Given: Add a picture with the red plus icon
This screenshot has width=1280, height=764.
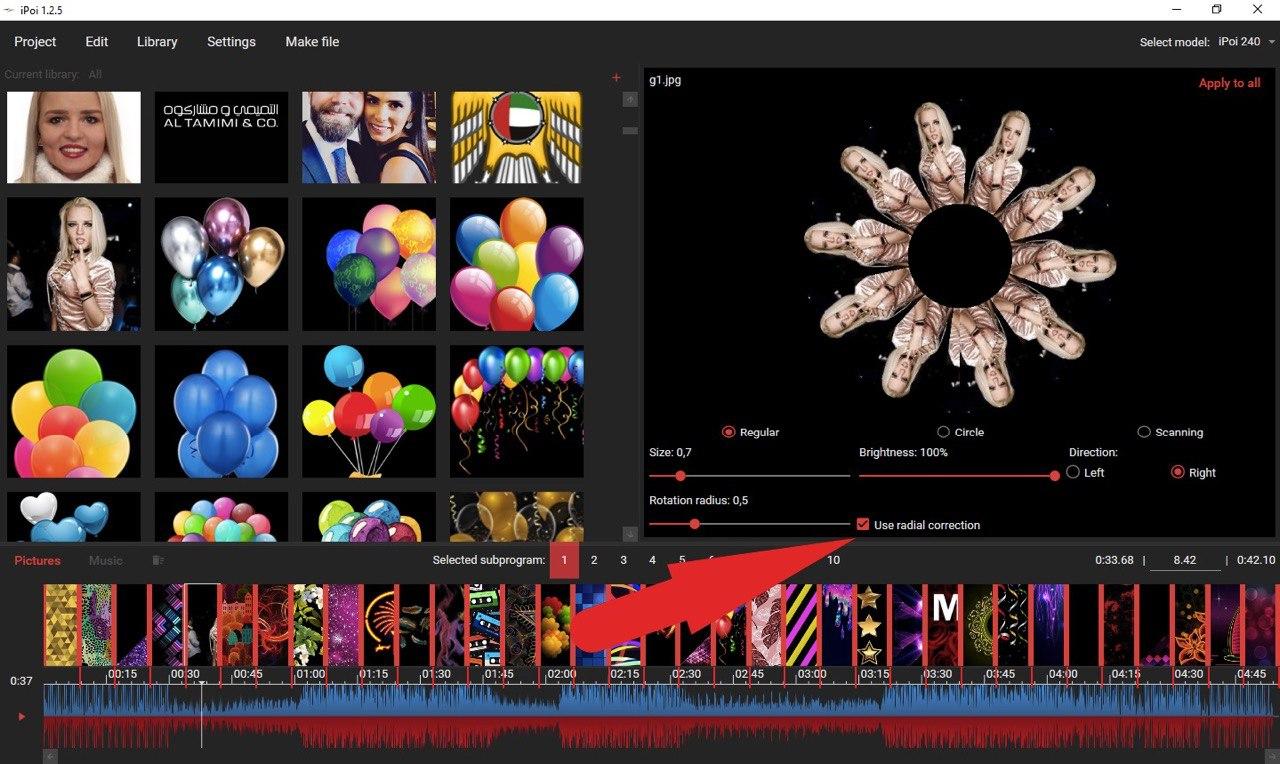Looking at the screenshot, I should (616, 77).
